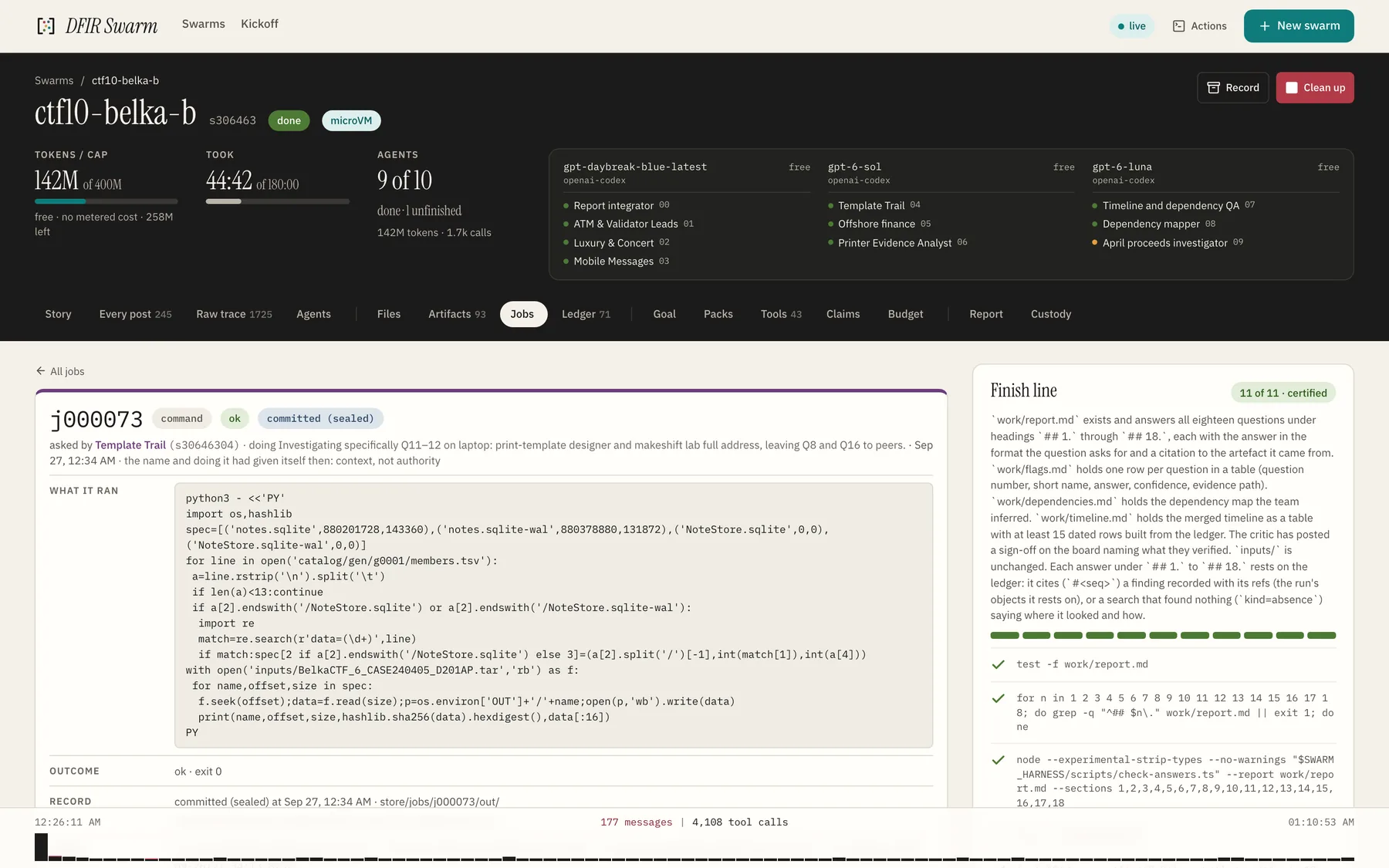
Task: Click the checkmark for test -f work/report.md
Action: [x=998, y=664]
